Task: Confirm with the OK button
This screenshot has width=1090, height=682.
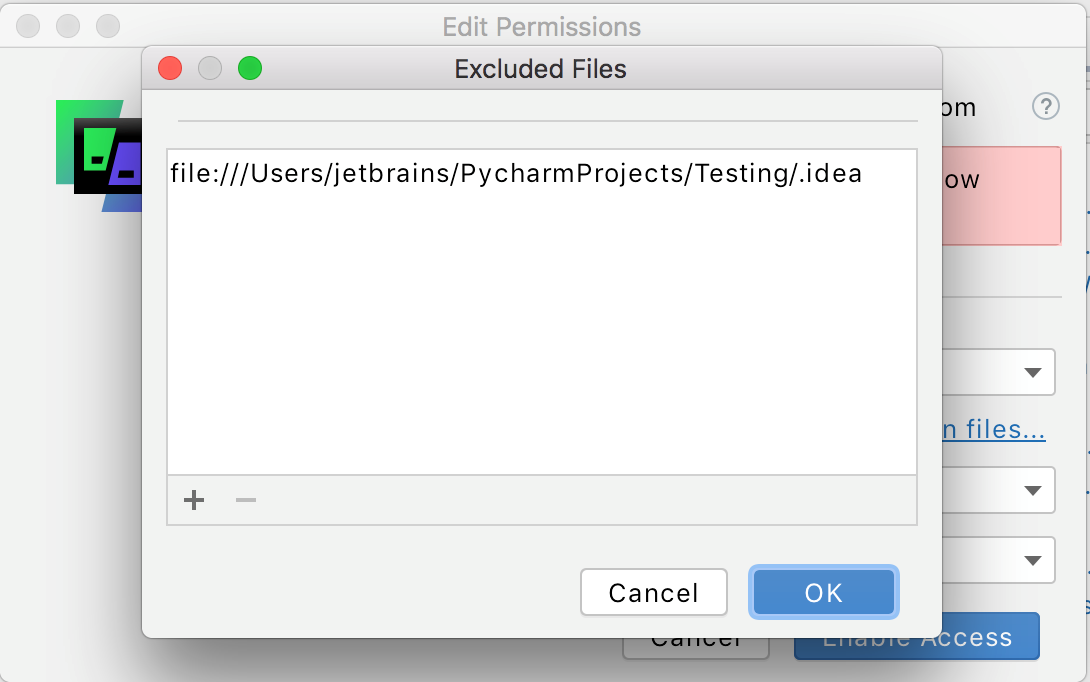Action: pos(823,592)
